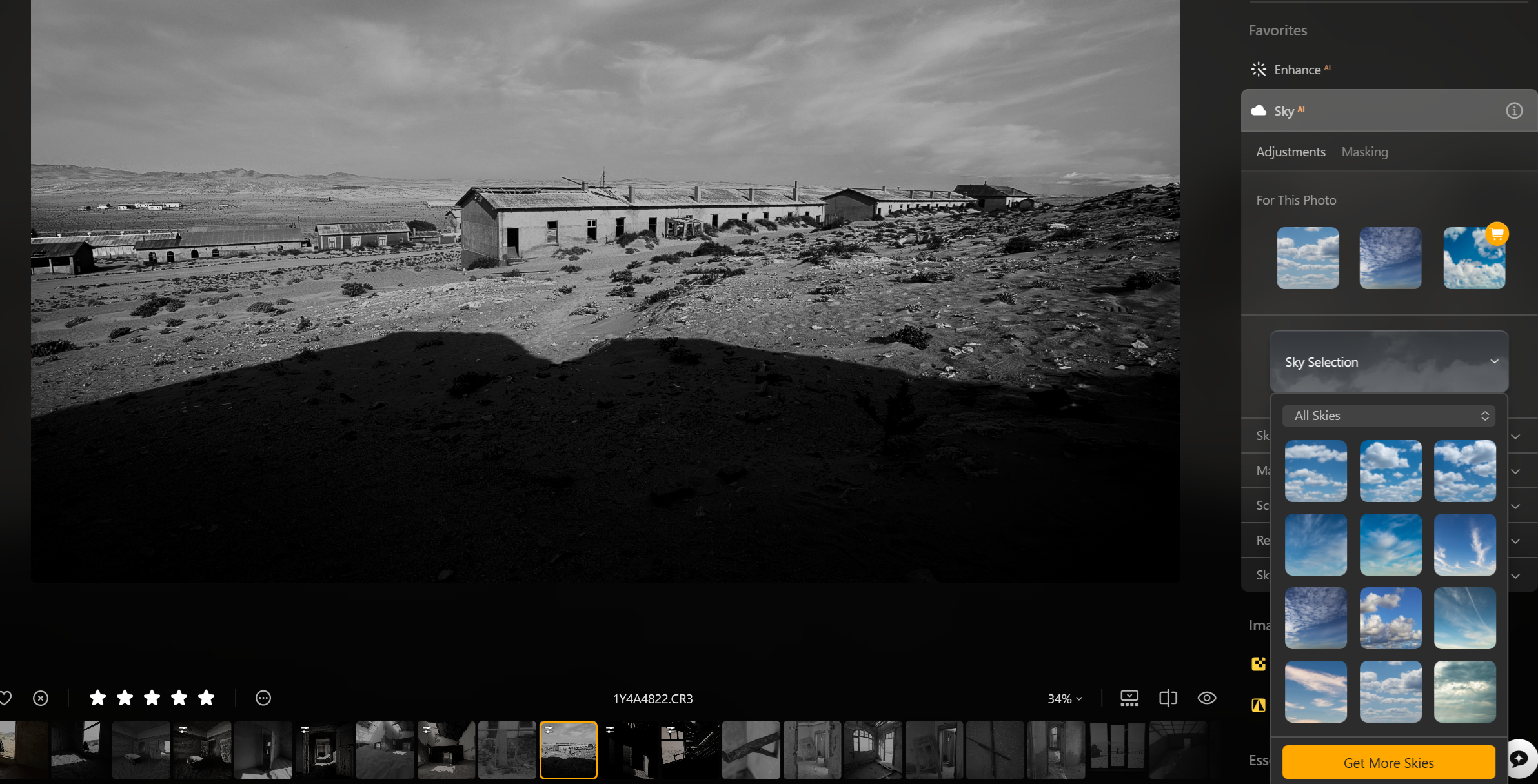1538x784 pixels.
Task: Click the info icon next to Sky AI
Action: [1513, 110]
